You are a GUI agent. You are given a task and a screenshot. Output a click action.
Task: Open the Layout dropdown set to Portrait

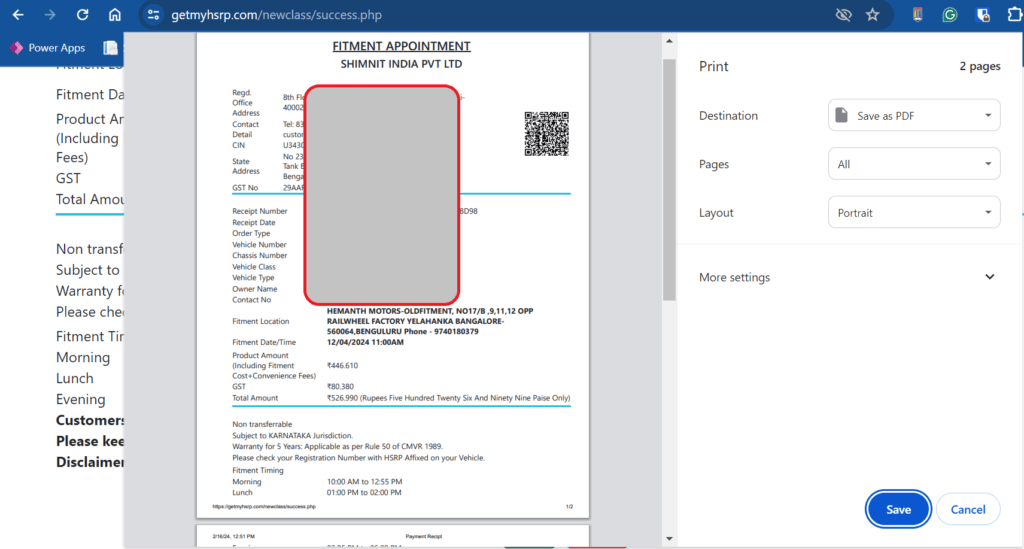914,213
